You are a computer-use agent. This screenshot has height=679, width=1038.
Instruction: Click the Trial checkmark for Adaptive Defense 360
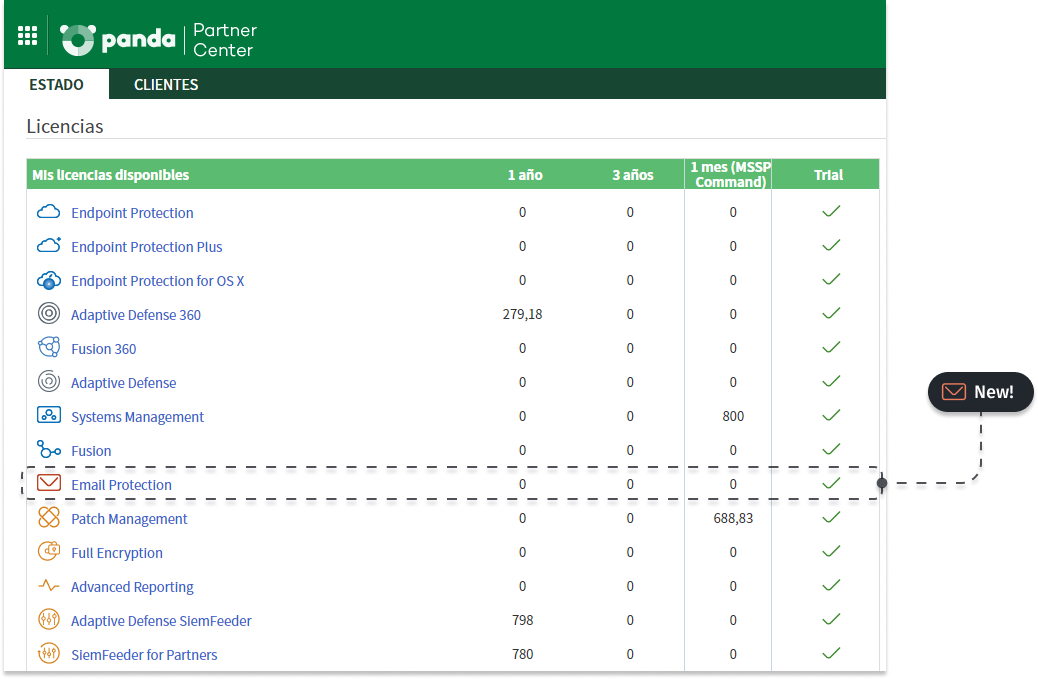[831, 313]
